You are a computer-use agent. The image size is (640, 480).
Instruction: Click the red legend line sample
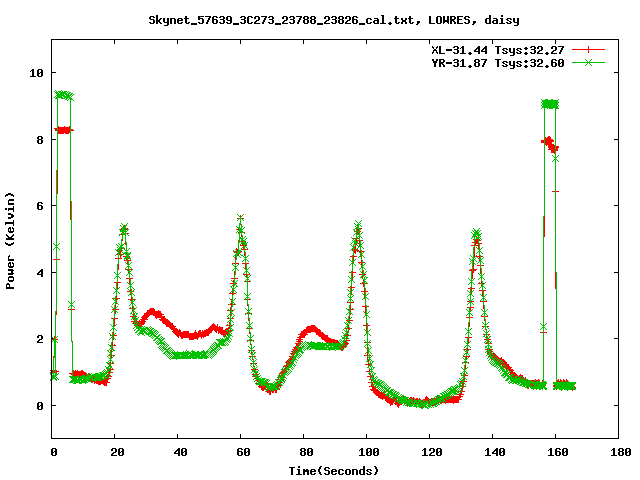[x=588, y=50]
